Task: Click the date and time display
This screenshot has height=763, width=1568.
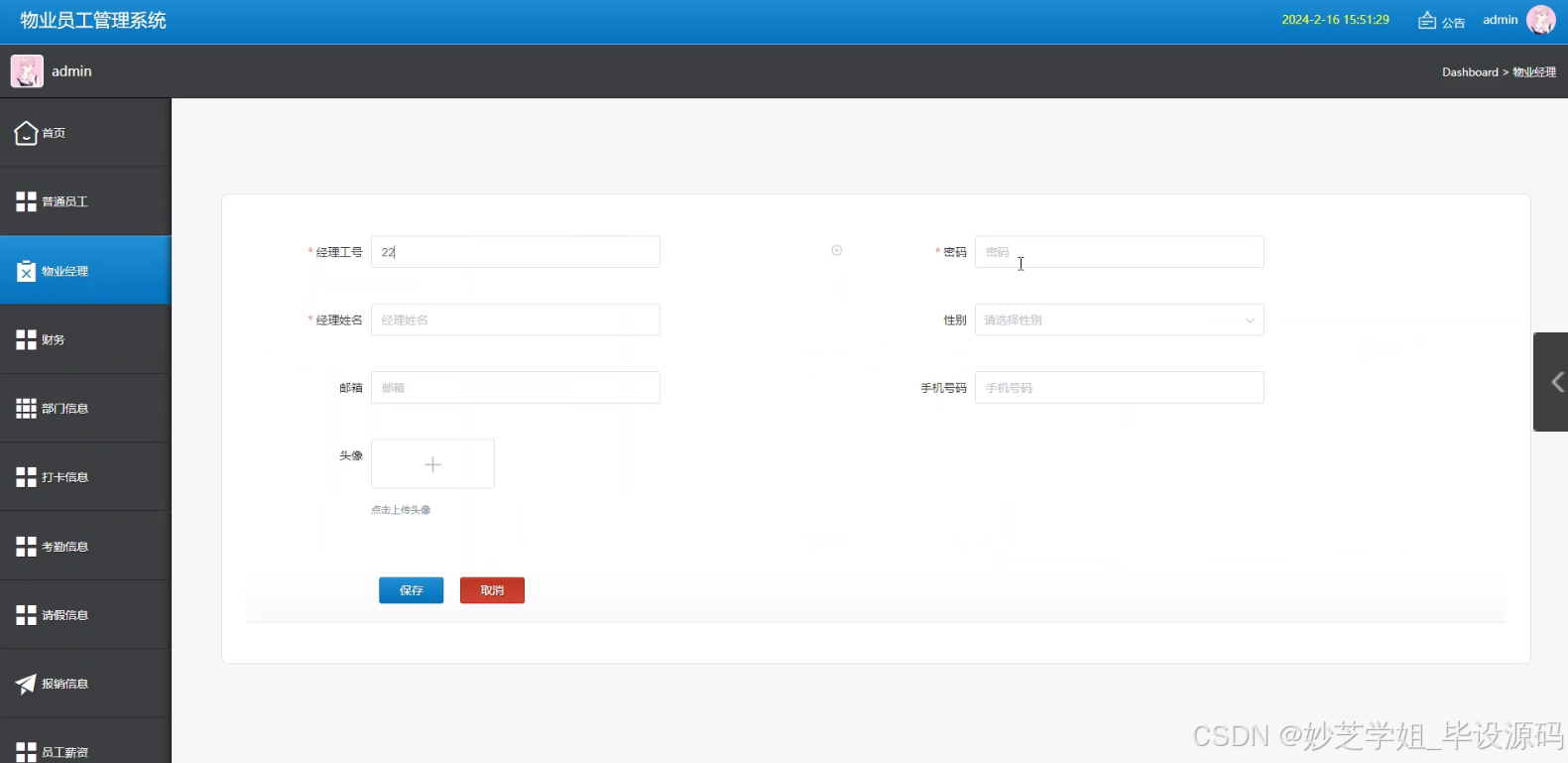Action: point(1335,20)
